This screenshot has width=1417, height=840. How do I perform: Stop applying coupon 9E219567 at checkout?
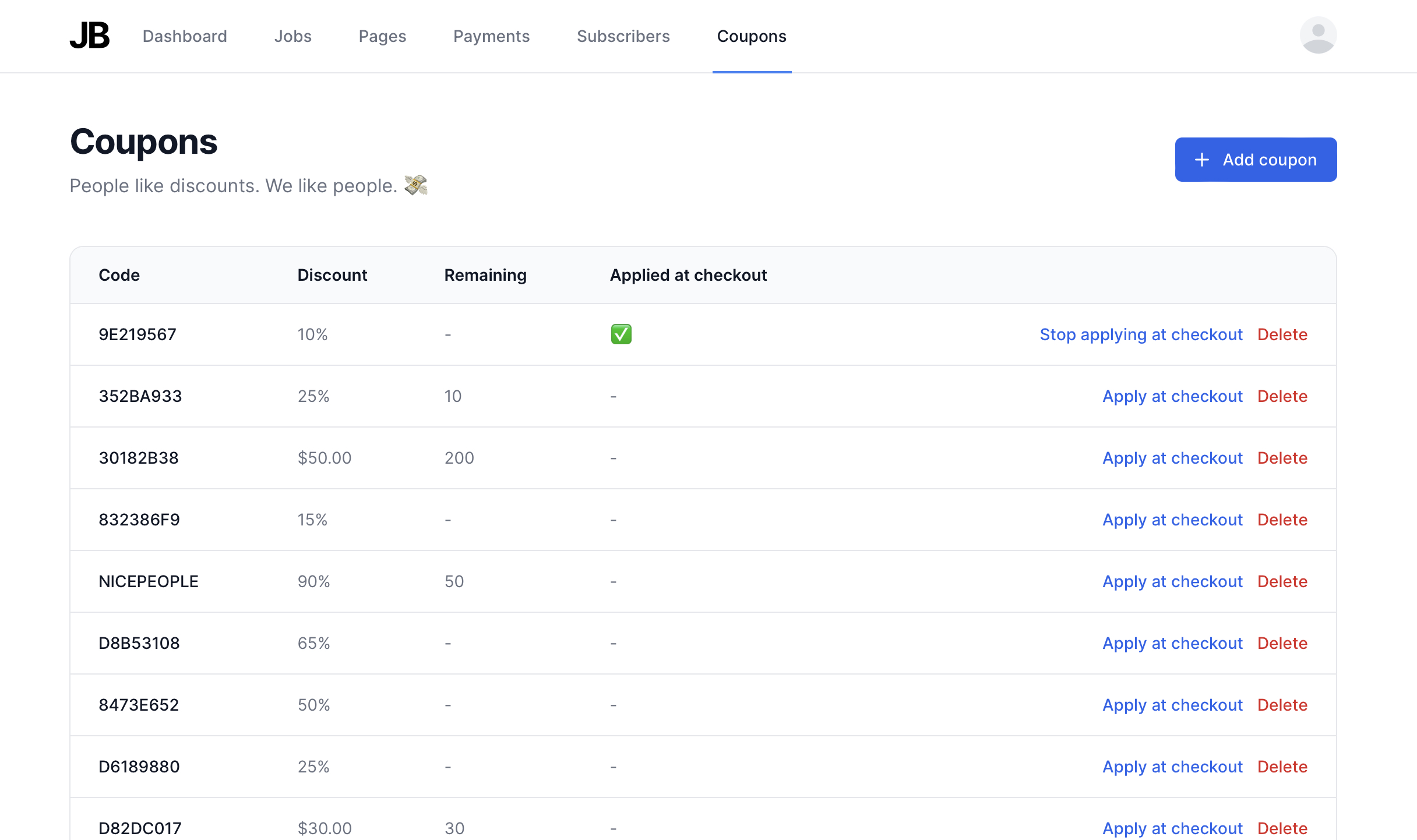tap(1141, 334)
